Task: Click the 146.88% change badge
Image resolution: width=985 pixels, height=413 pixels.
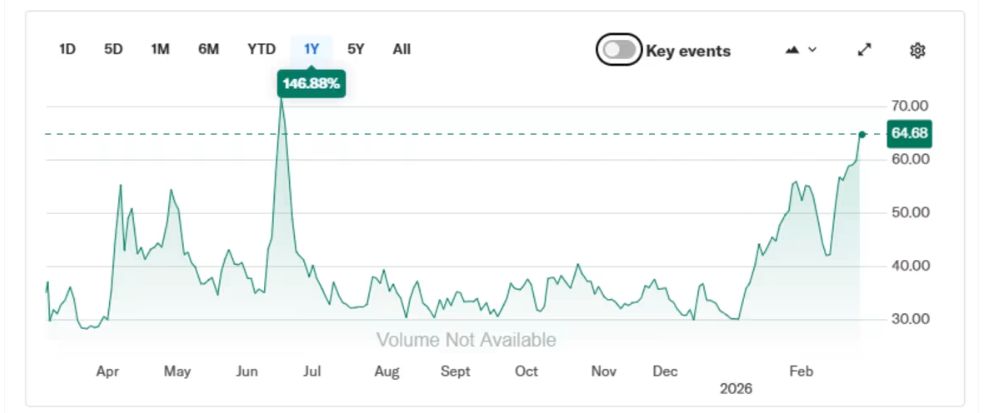Action: (311, 84)
